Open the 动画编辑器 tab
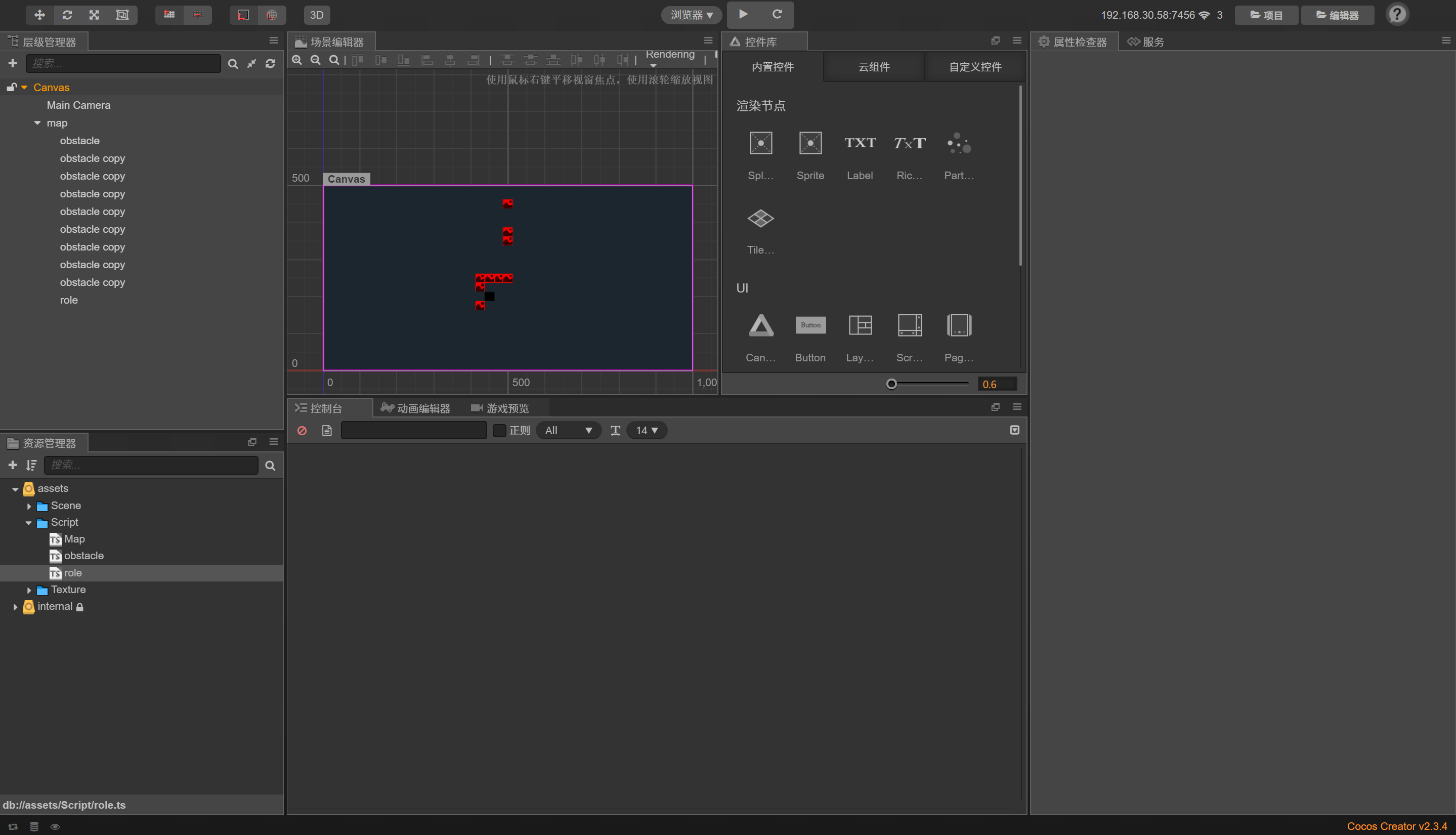Viewport: 1456px width, 835px height. click(416, 408)
